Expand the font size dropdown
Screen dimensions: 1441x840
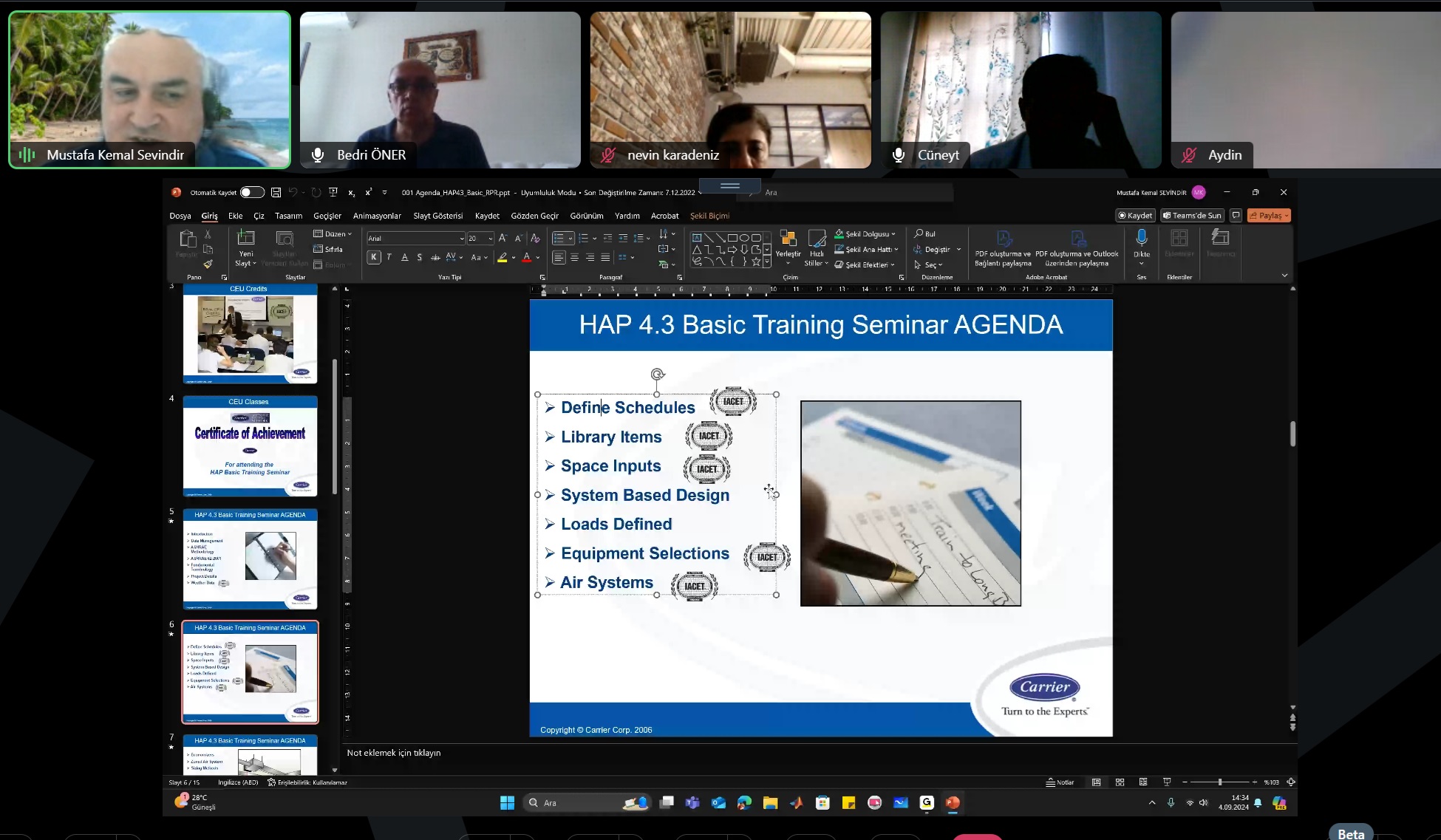490,238
